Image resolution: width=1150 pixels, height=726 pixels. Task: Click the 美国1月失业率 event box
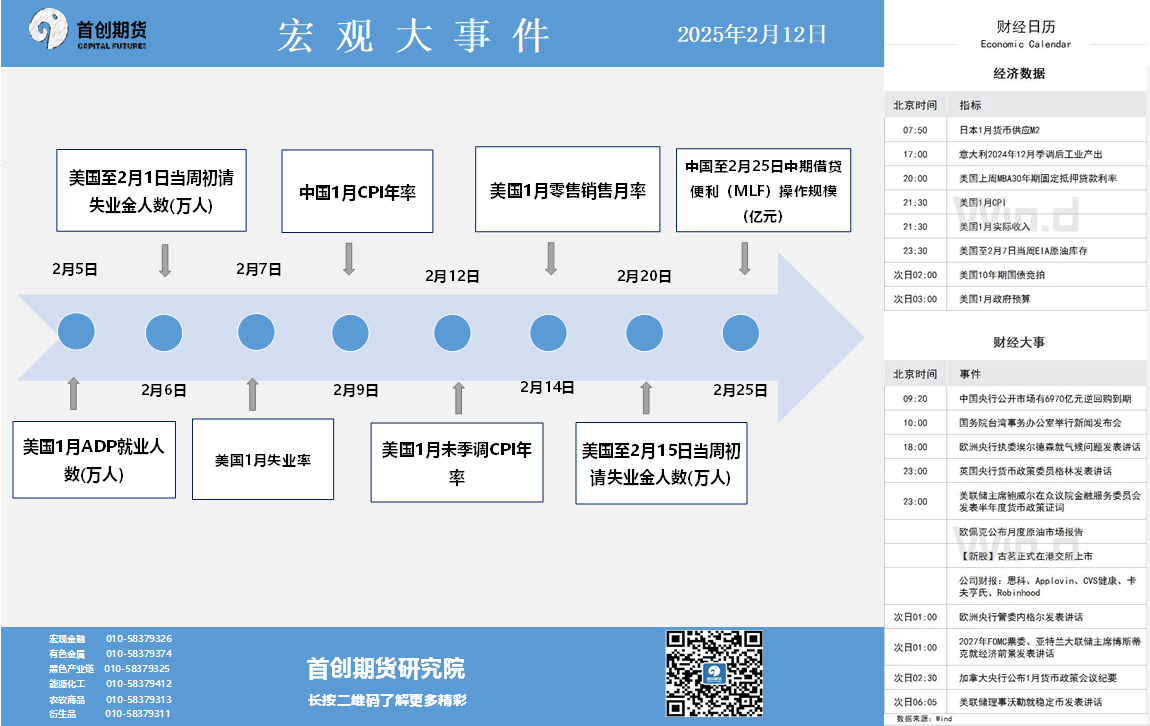pyautogui.click(x=263, y=459)
